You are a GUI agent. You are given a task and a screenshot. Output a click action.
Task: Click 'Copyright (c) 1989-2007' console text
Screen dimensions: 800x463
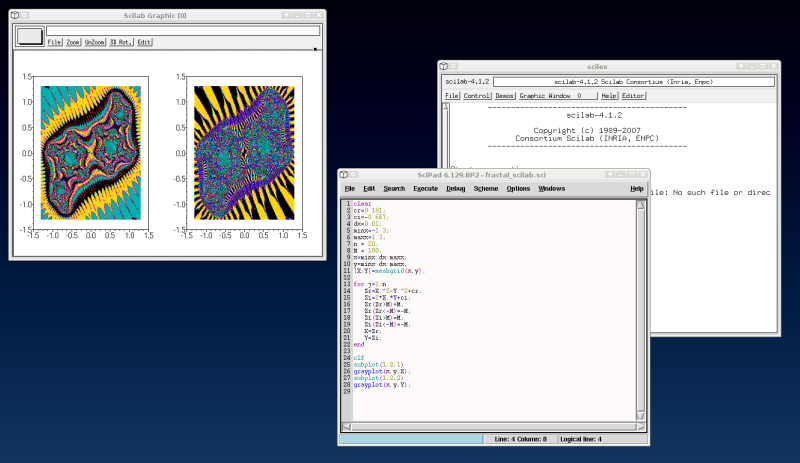(x=587, y=131)
